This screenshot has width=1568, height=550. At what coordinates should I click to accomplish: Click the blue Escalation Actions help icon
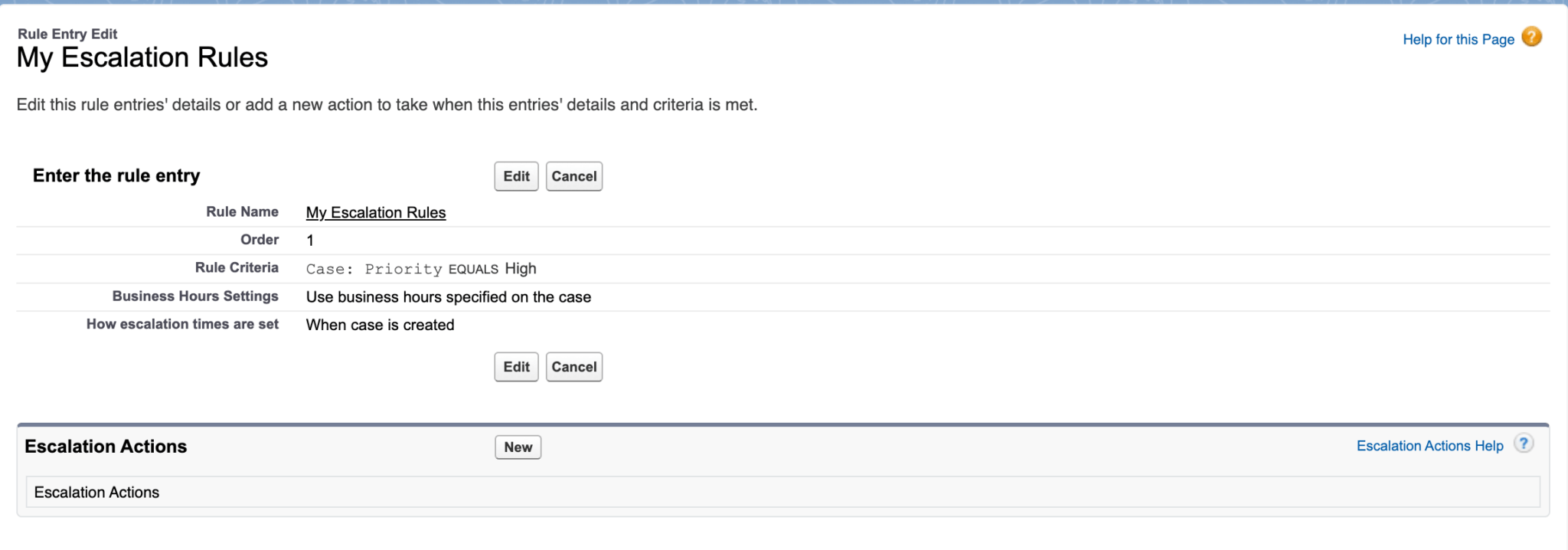coord(1524,444)
